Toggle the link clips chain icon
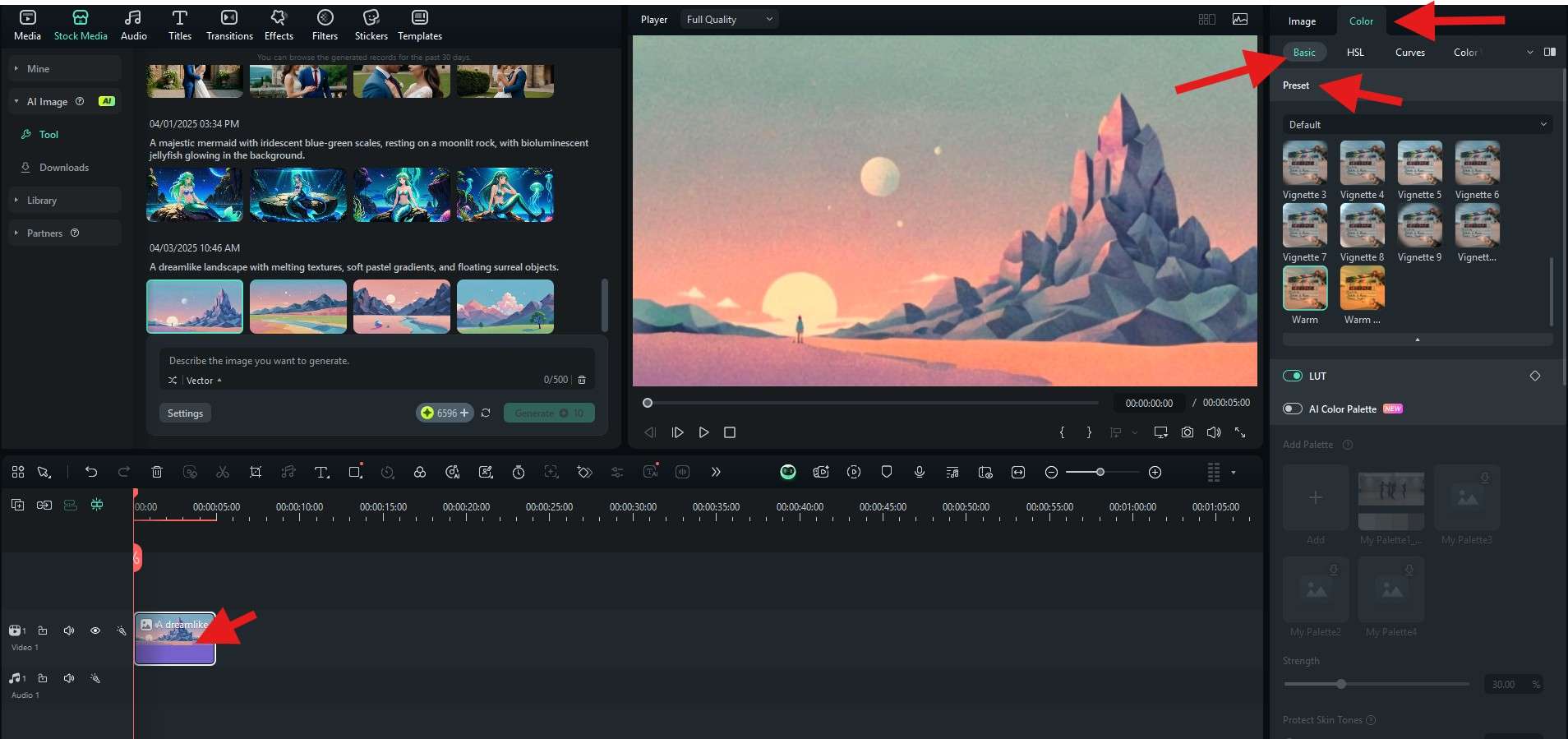Viewport: 1568px width, 739px height. (44, 506)
